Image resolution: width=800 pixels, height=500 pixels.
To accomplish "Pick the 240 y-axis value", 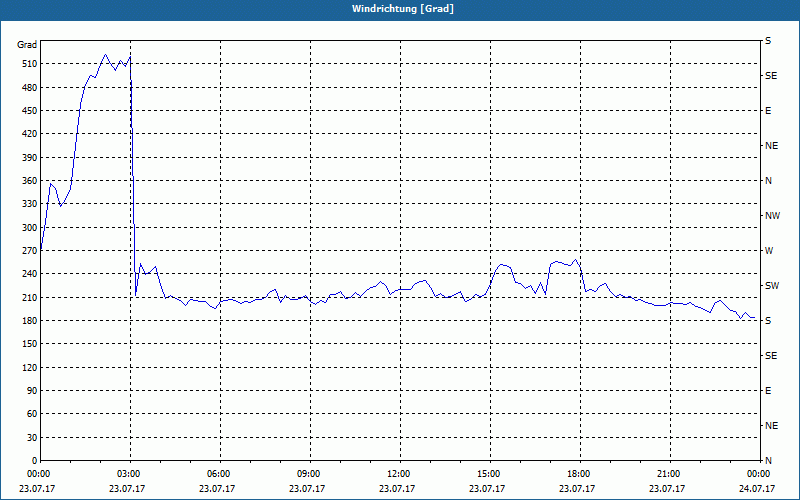I will click(29, 274).
